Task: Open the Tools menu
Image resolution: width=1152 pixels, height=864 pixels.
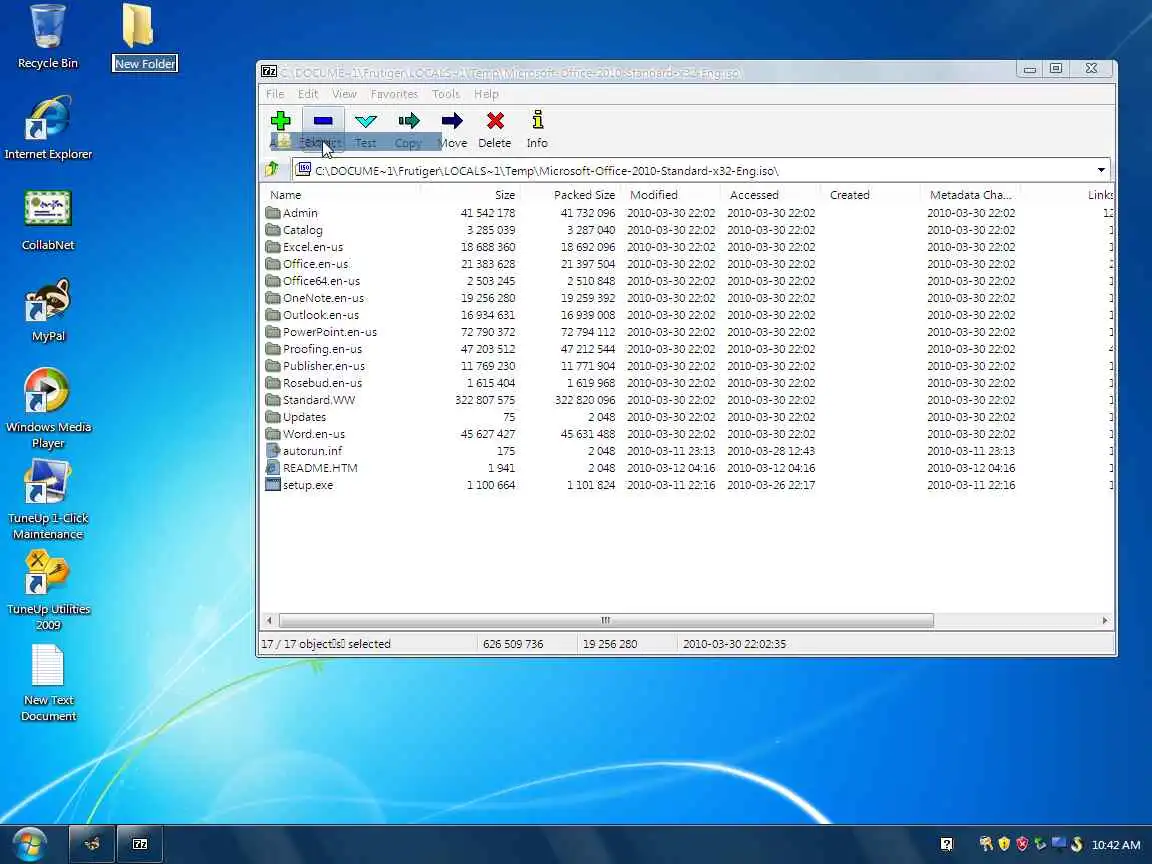Action: click(445, 94)
